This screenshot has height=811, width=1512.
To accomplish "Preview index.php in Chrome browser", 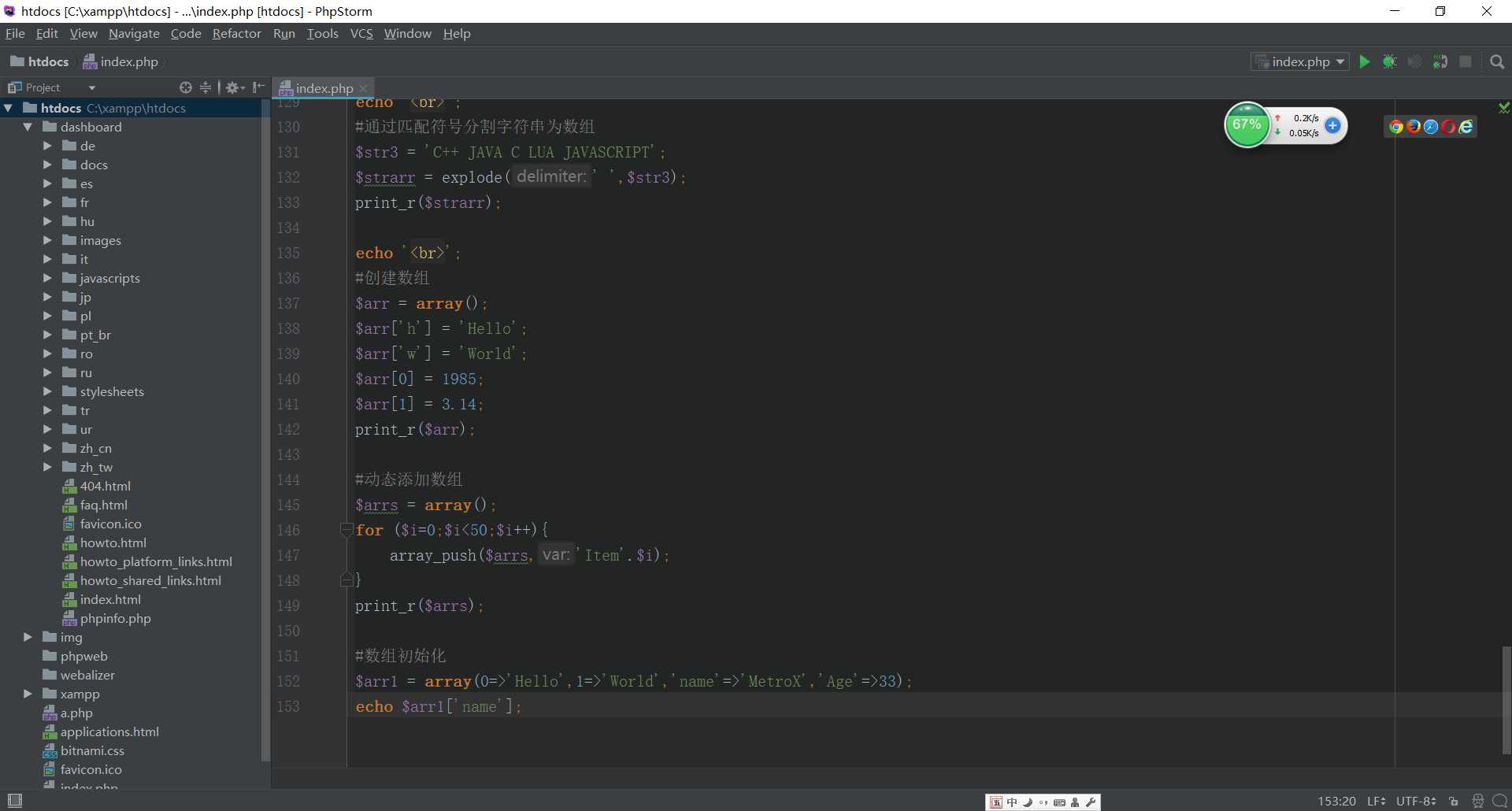I will [1396, 127].
